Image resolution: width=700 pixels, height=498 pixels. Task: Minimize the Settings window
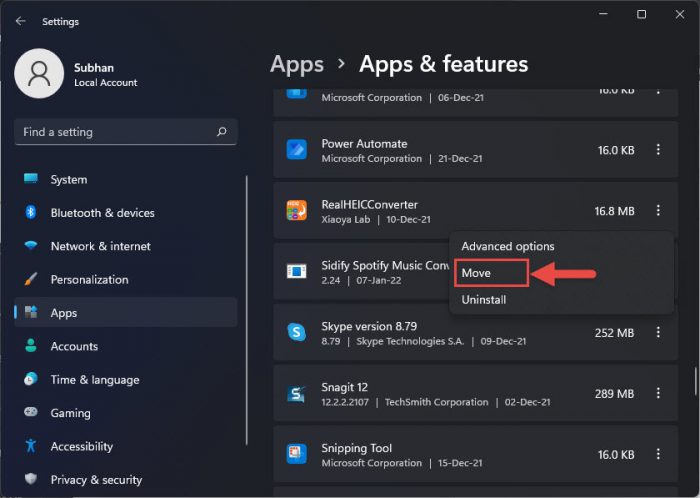pos(603,14)
